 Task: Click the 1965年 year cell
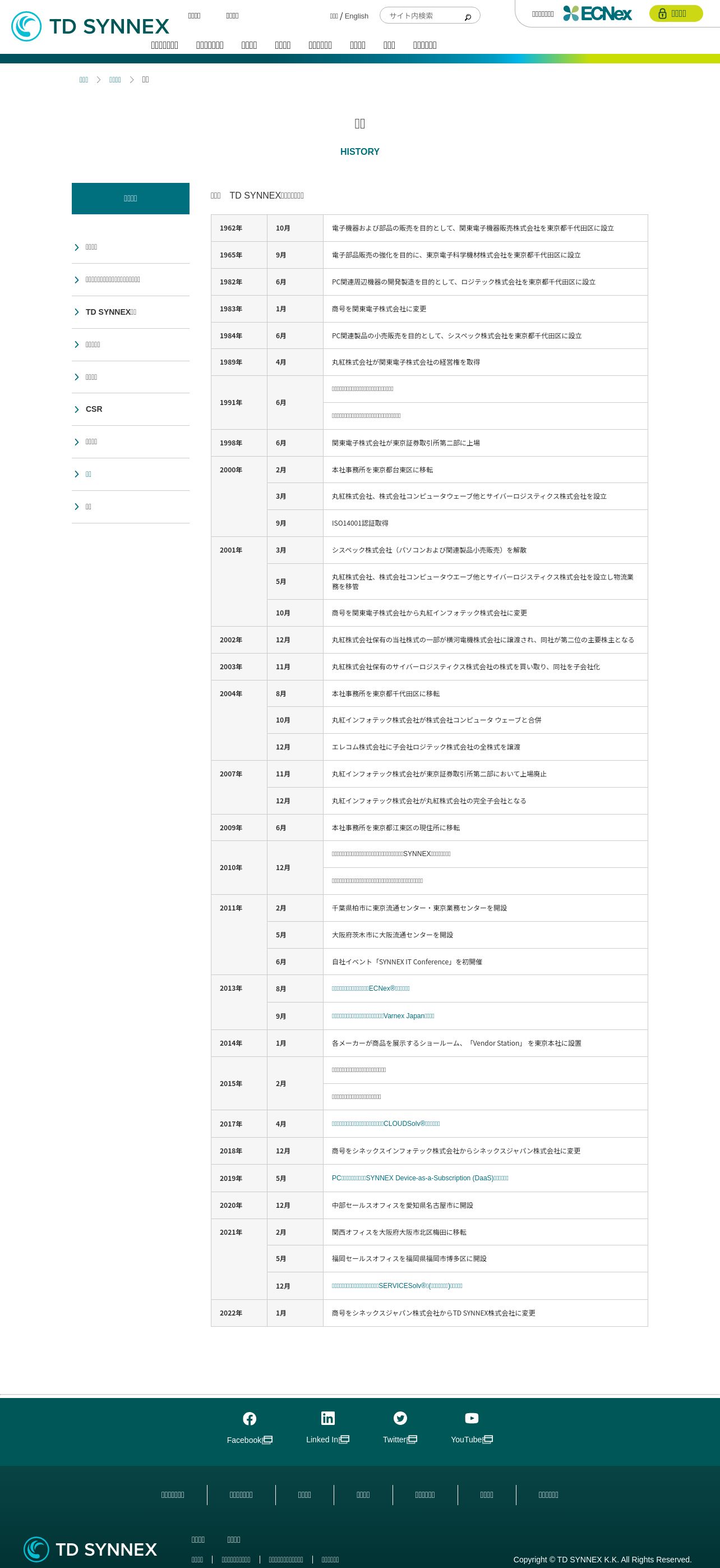click(238, 255)
